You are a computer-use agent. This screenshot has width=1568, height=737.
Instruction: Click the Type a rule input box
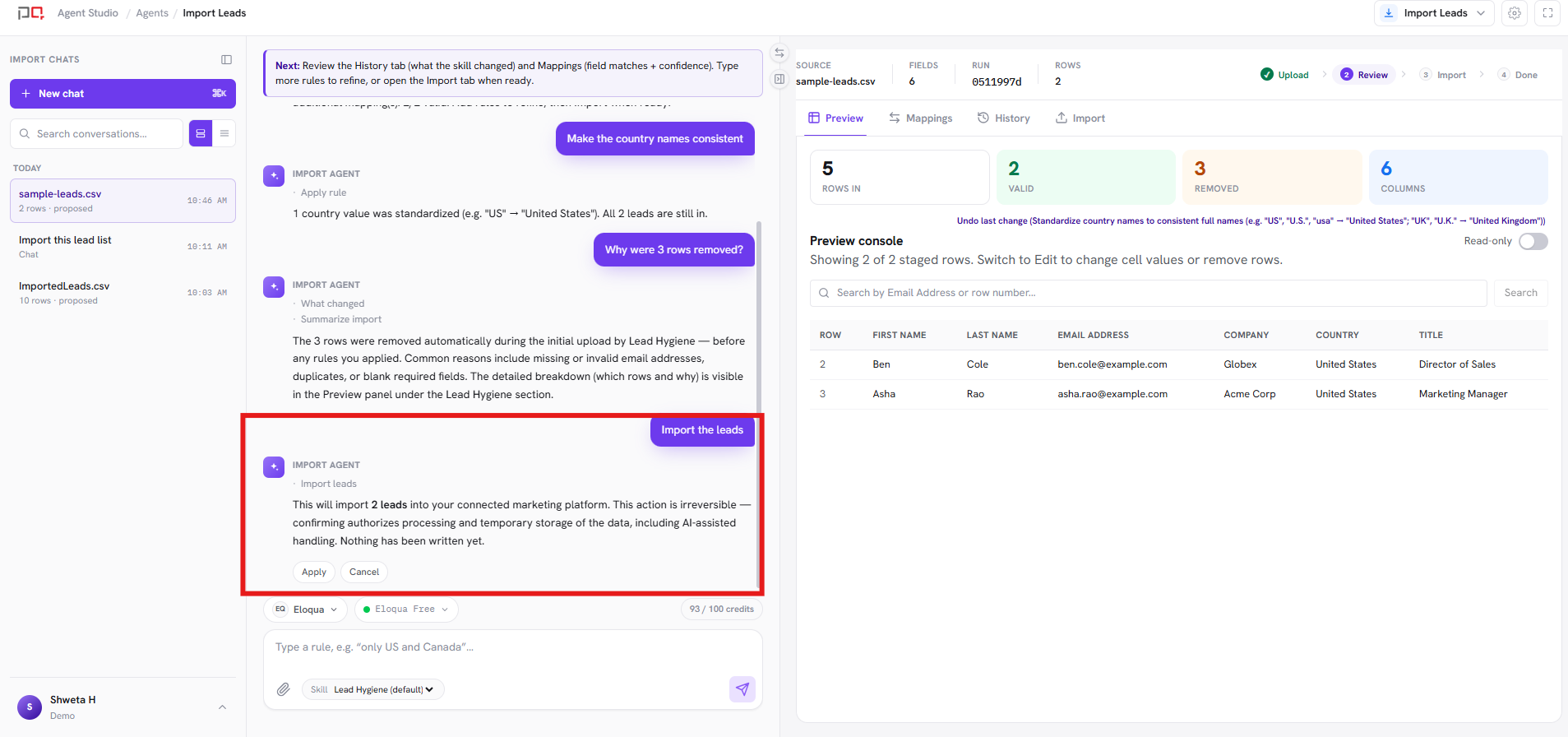point(513,647)
